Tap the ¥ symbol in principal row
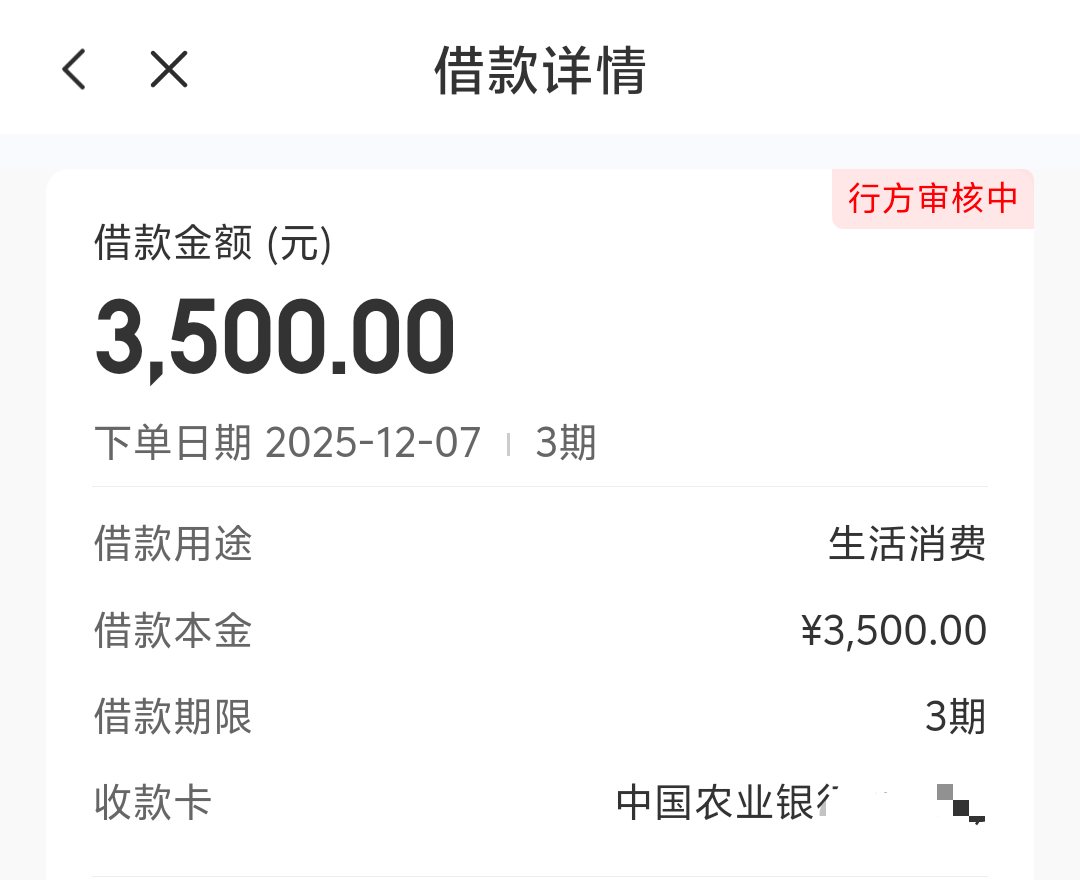This screenshot has height=880, width=1080. tap(811, 631)
